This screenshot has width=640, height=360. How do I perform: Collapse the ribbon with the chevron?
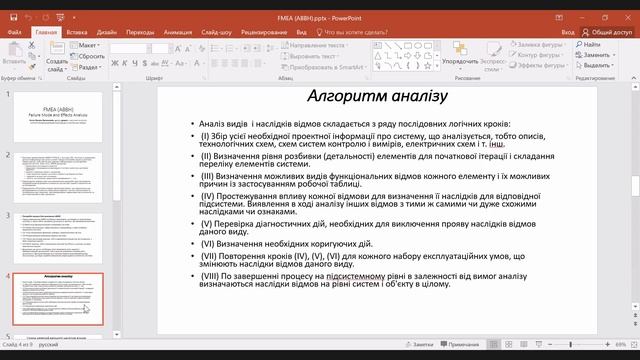[x=633, y=78]
